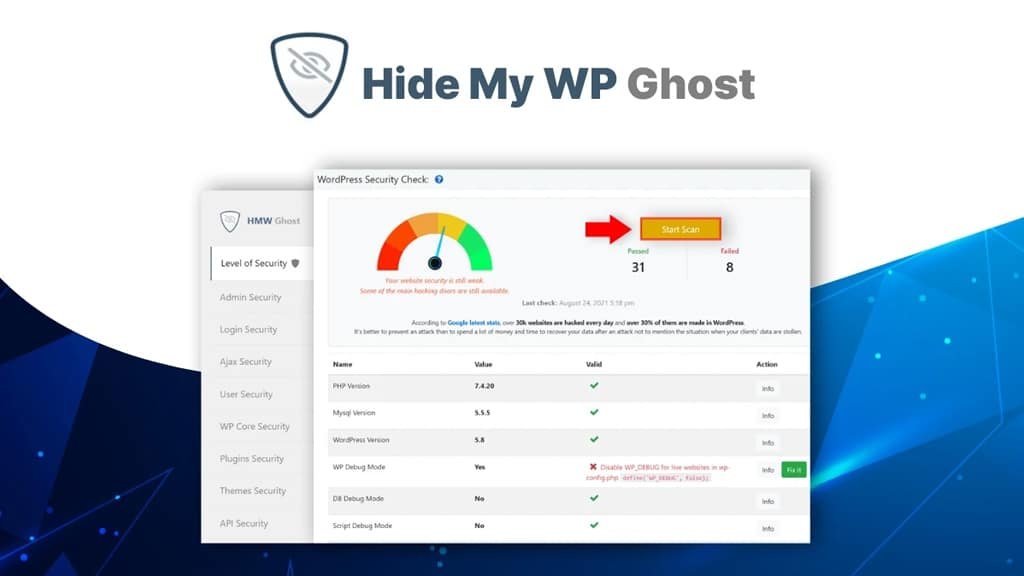Click the Yes value for WP Debug Mode
This screenshot has width=1024, height=576.
pos(480,467)
